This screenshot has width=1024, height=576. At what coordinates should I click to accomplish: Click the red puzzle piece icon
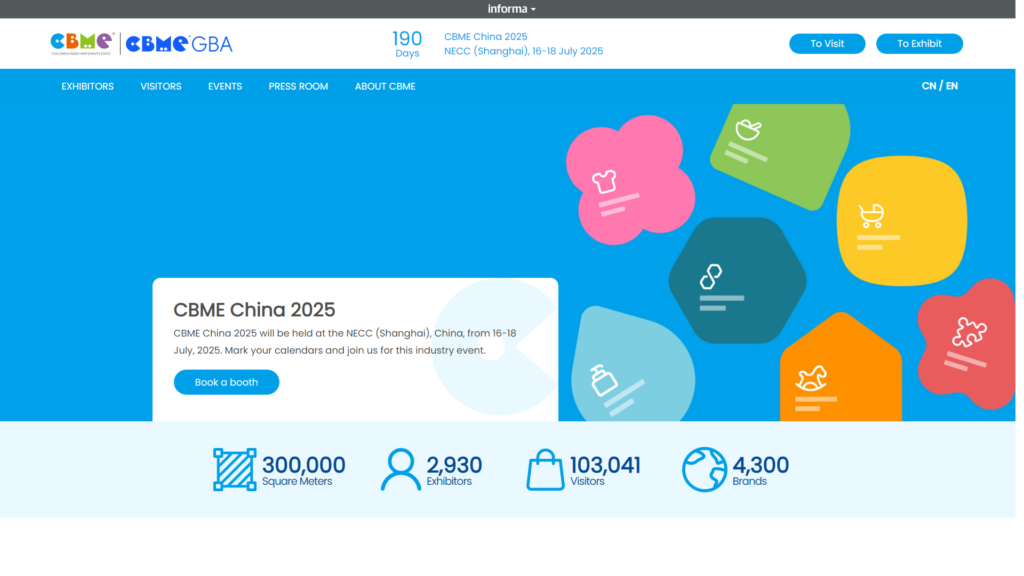[x=968, y=332]
